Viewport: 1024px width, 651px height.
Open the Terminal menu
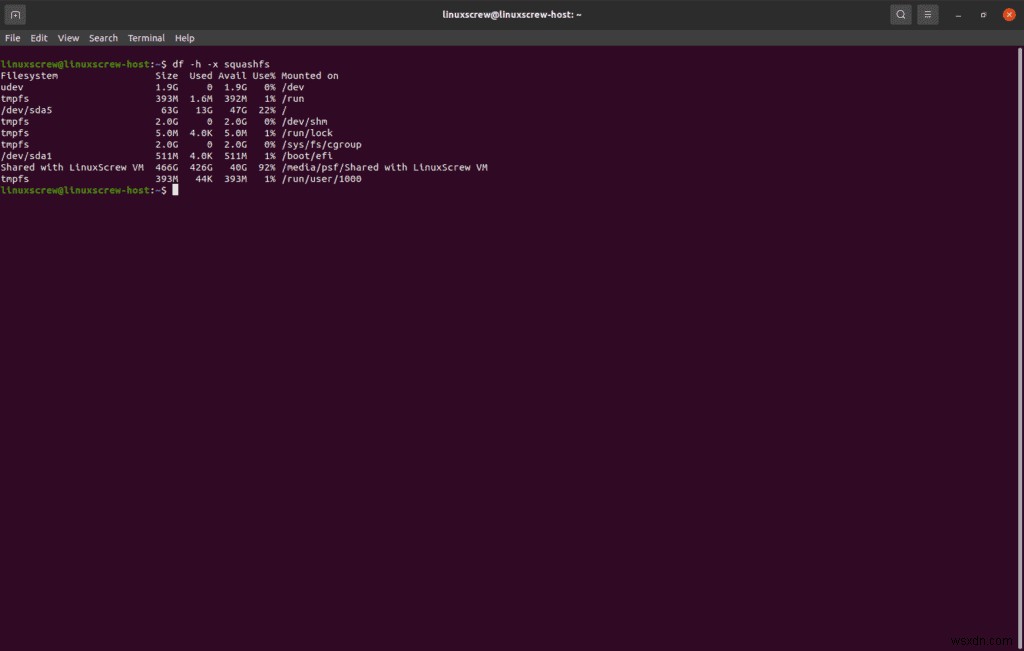(x=146, y=37)
